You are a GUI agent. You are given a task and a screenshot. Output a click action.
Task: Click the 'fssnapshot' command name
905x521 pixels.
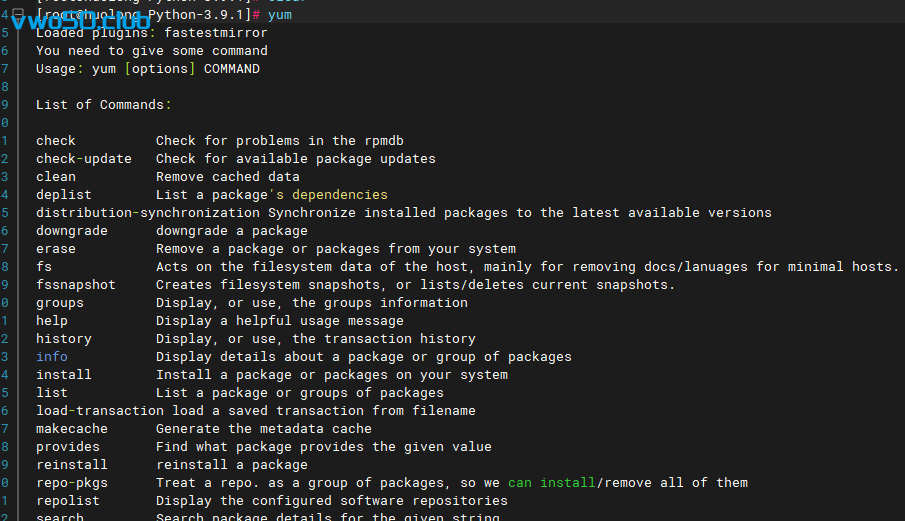click(x=75, y=285)
